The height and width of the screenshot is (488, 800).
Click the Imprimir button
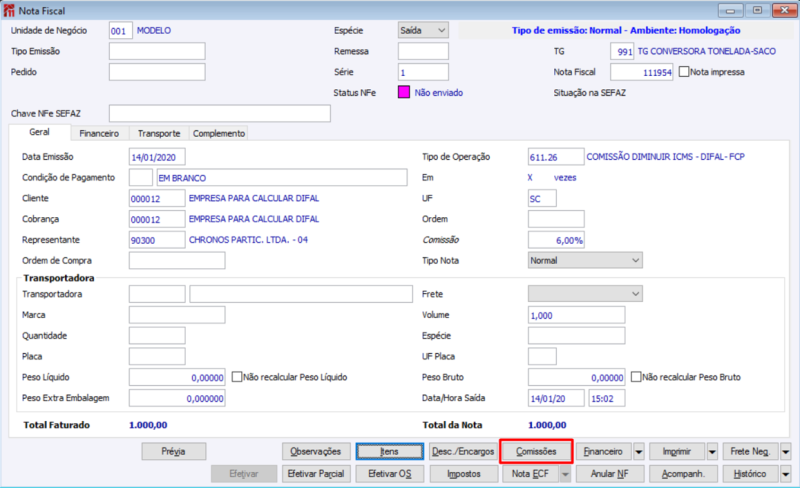pyautogui.click(x=677, y=452)
